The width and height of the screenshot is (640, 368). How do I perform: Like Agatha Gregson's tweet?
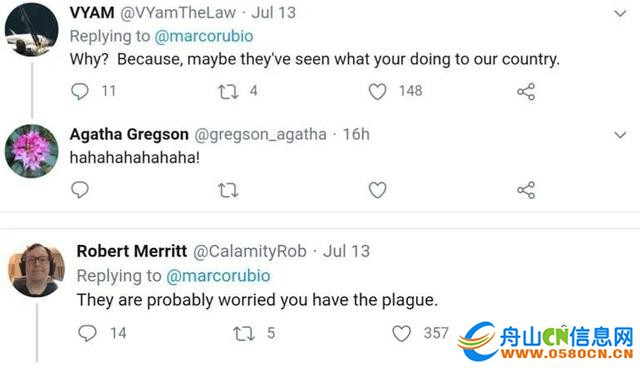pos(378,190)
